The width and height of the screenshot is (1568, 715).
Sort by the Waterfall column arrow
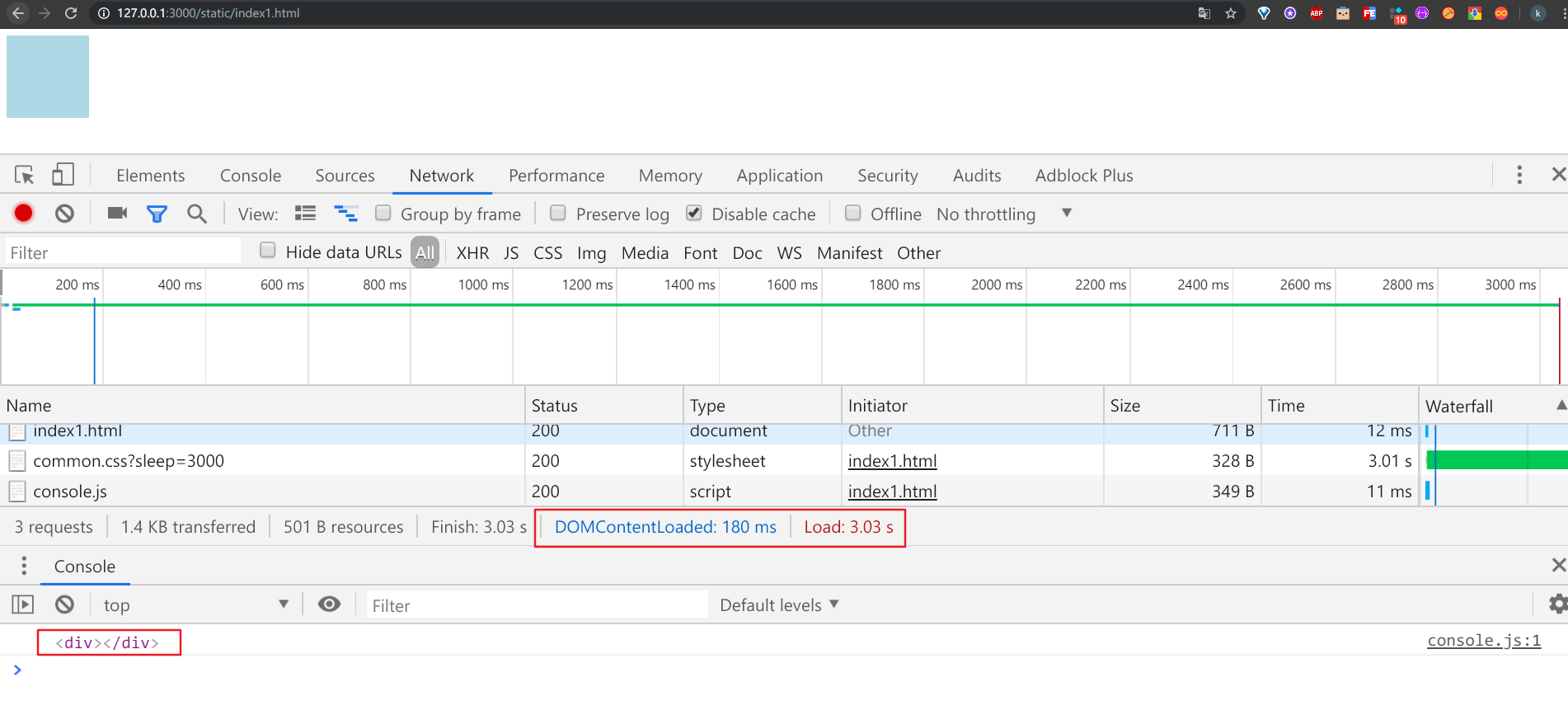[x=1561, y=405]
